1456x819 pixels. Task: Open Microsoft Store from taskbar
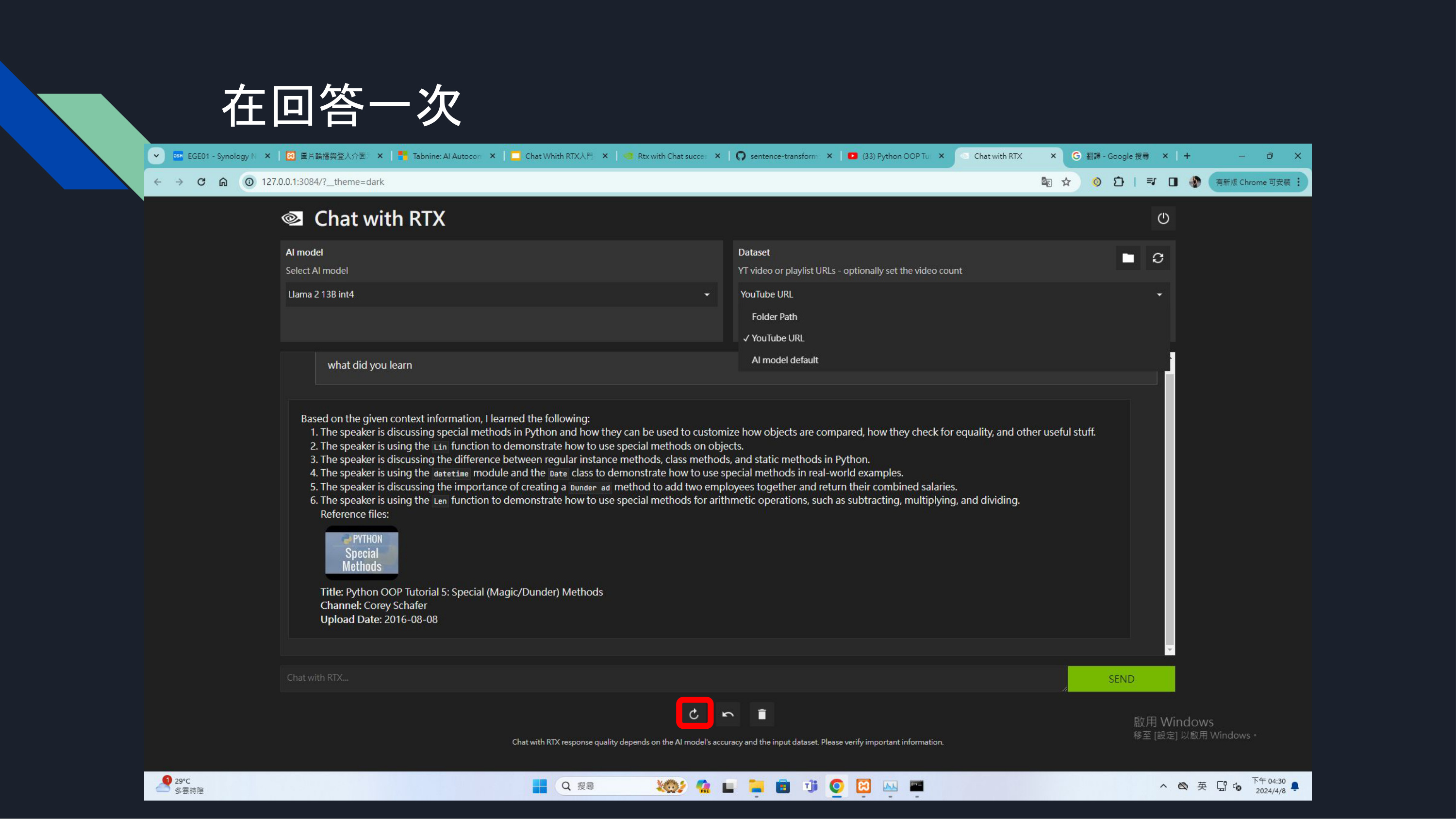coord(783,786)
